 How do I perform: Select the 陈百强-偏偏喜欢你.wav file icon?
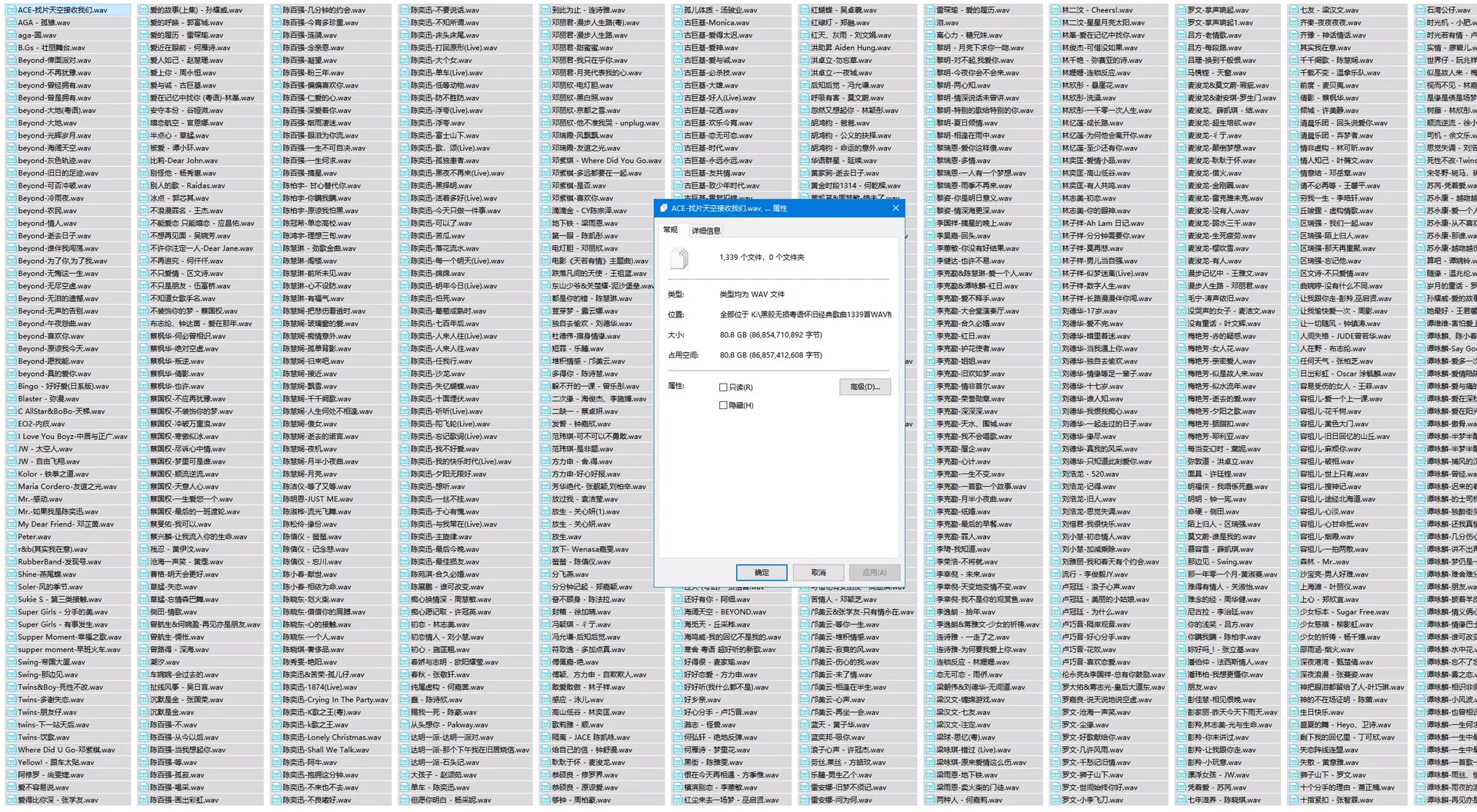pyautogui.click(x=276, y=85)
